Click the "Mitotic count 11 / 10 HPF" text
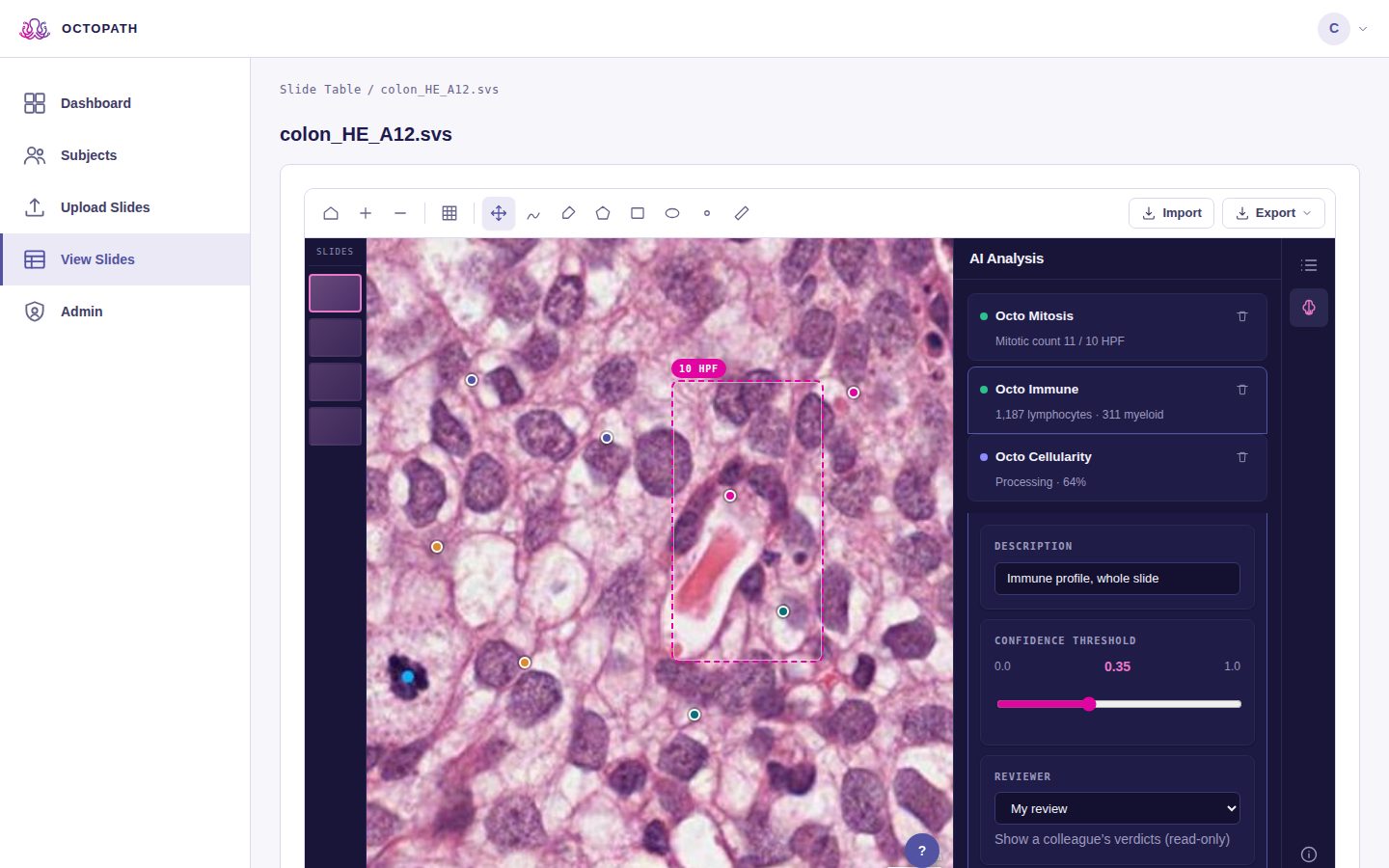Screen dimensions: 1389x868 (1060, 341)
